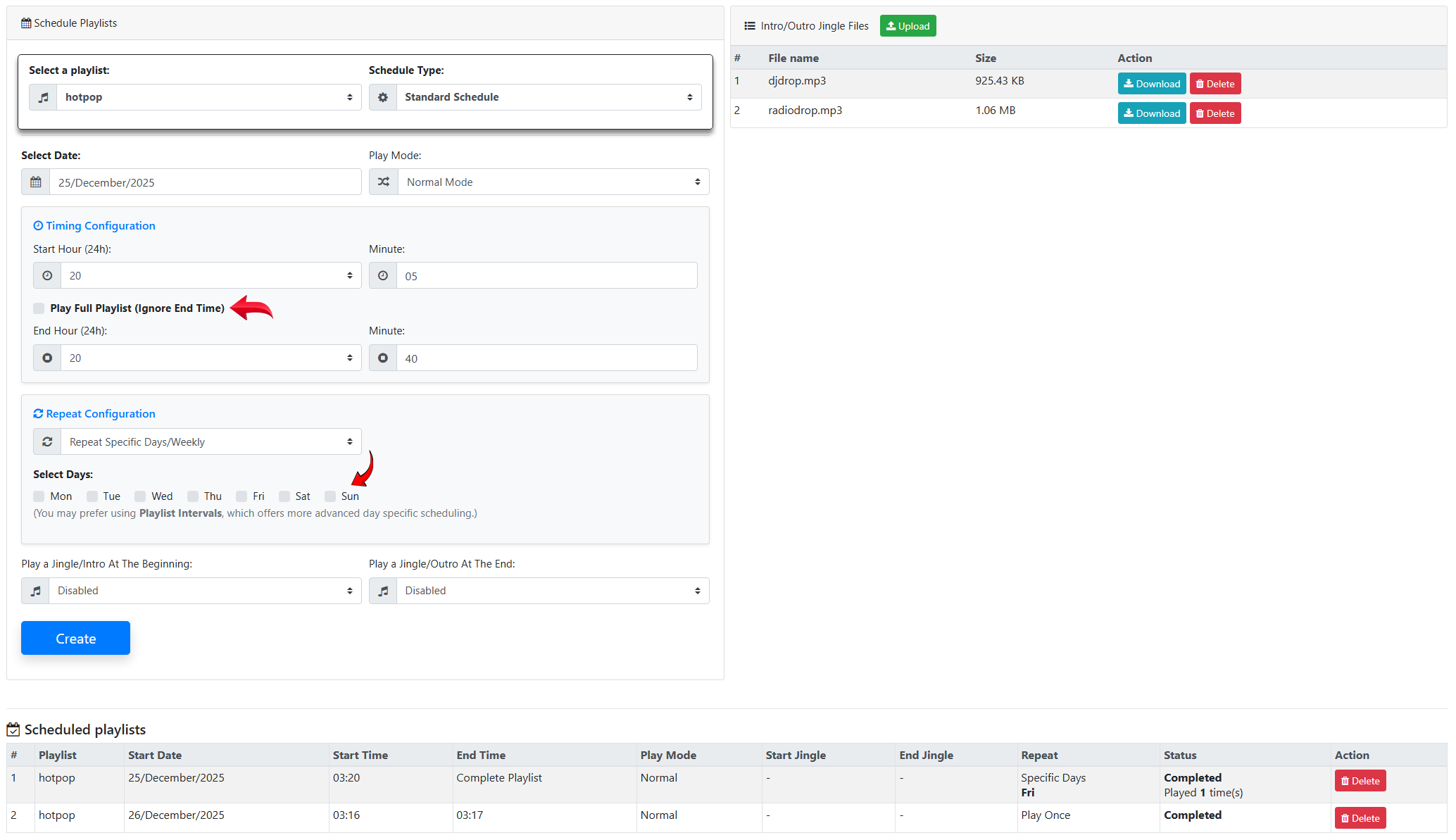Open the Normal Mode play mode dropdown

553,182
